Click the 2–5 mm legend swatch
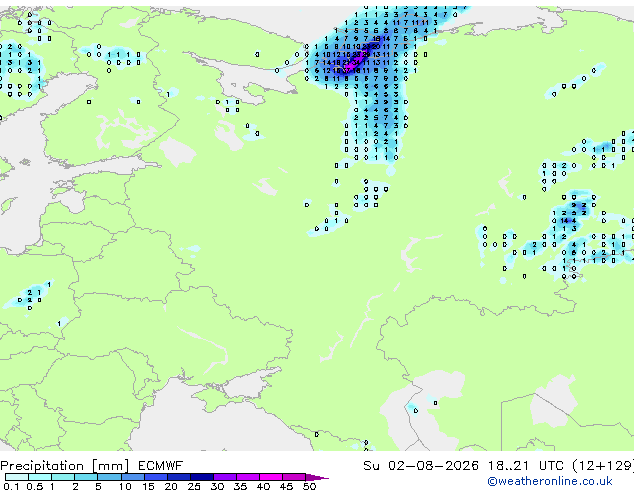The image size is (634, 490). click(86, 477)
